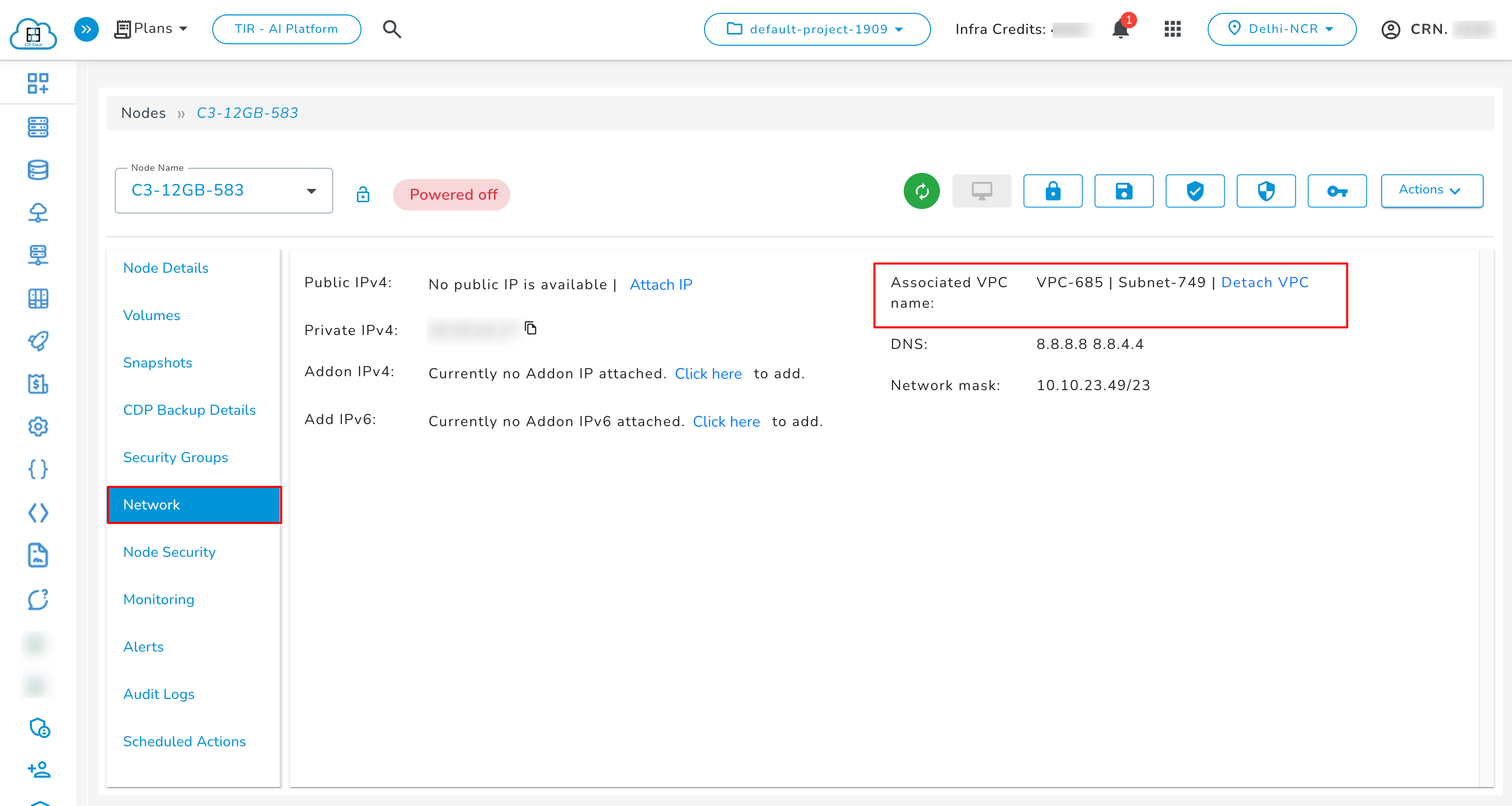This screenshot has height=806, width=1512.
Task: Open the billing invoice icon in sidebar
Action: (38, 384)
